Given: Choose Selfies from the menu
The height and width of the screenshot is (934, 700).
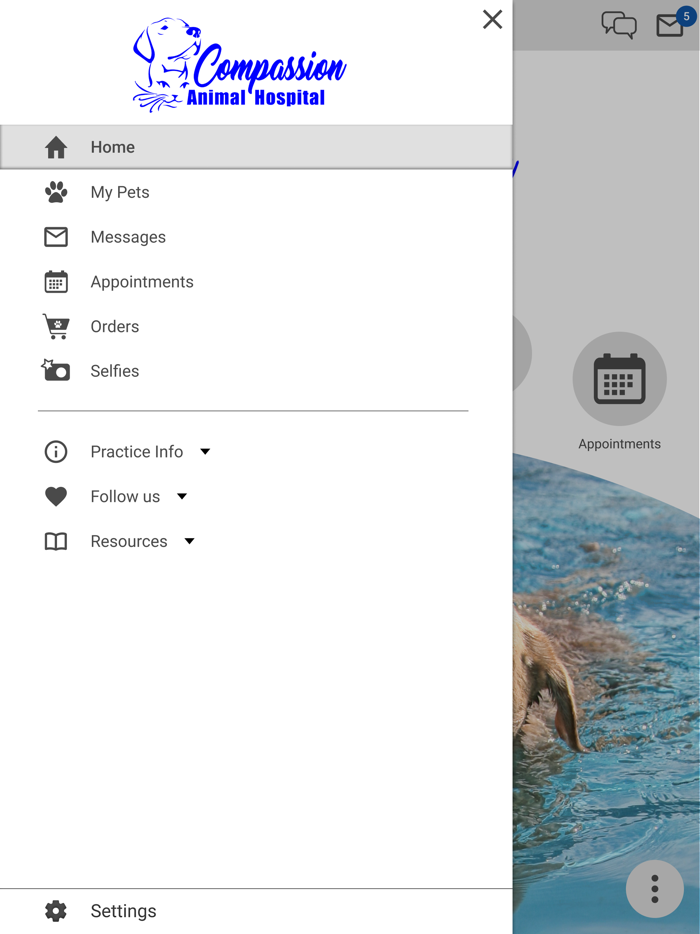Looking at the screenshot, I should point(256,371).
